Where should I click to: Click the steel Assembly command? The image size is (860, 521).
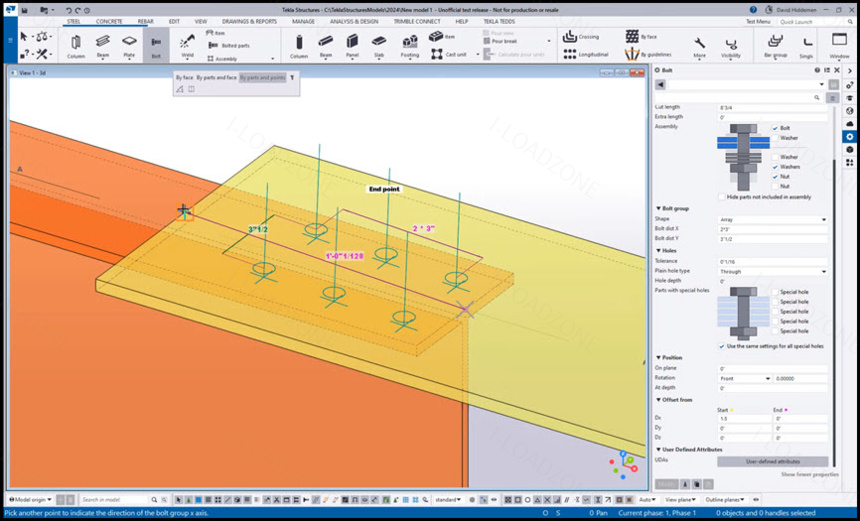click(222, 59)
